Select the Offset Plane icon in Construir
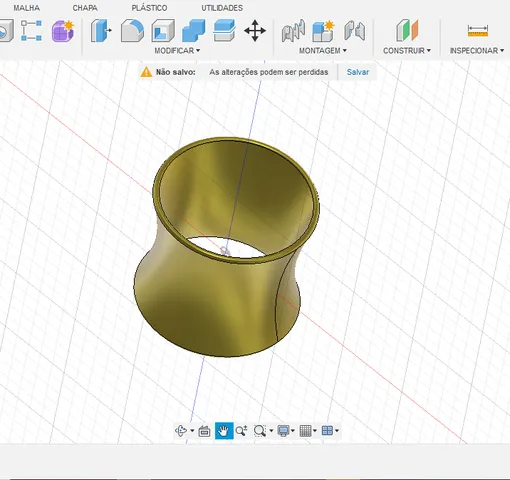 [x=407, y=31]
